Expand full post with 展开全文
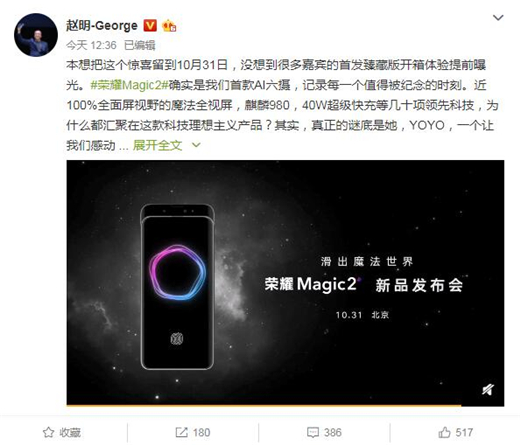The image size is (520, 445). [x=157, y=145]
